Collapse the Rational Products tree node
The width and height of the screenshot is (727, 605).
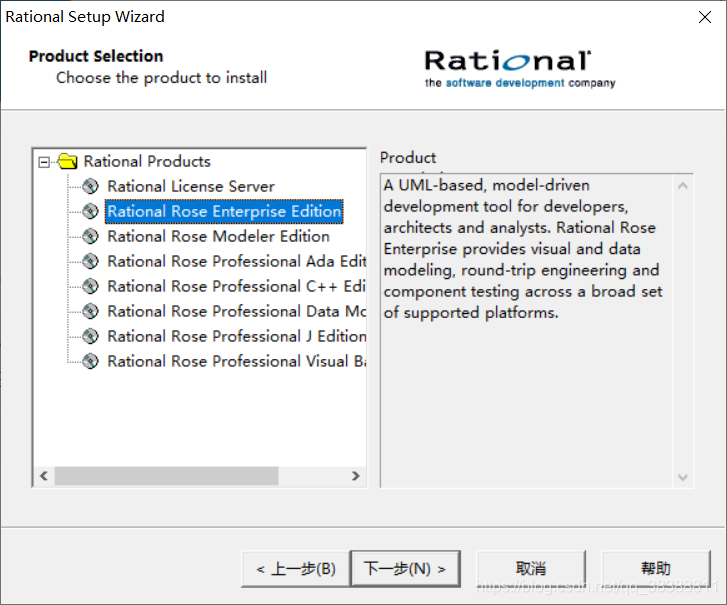coord(44,162)
